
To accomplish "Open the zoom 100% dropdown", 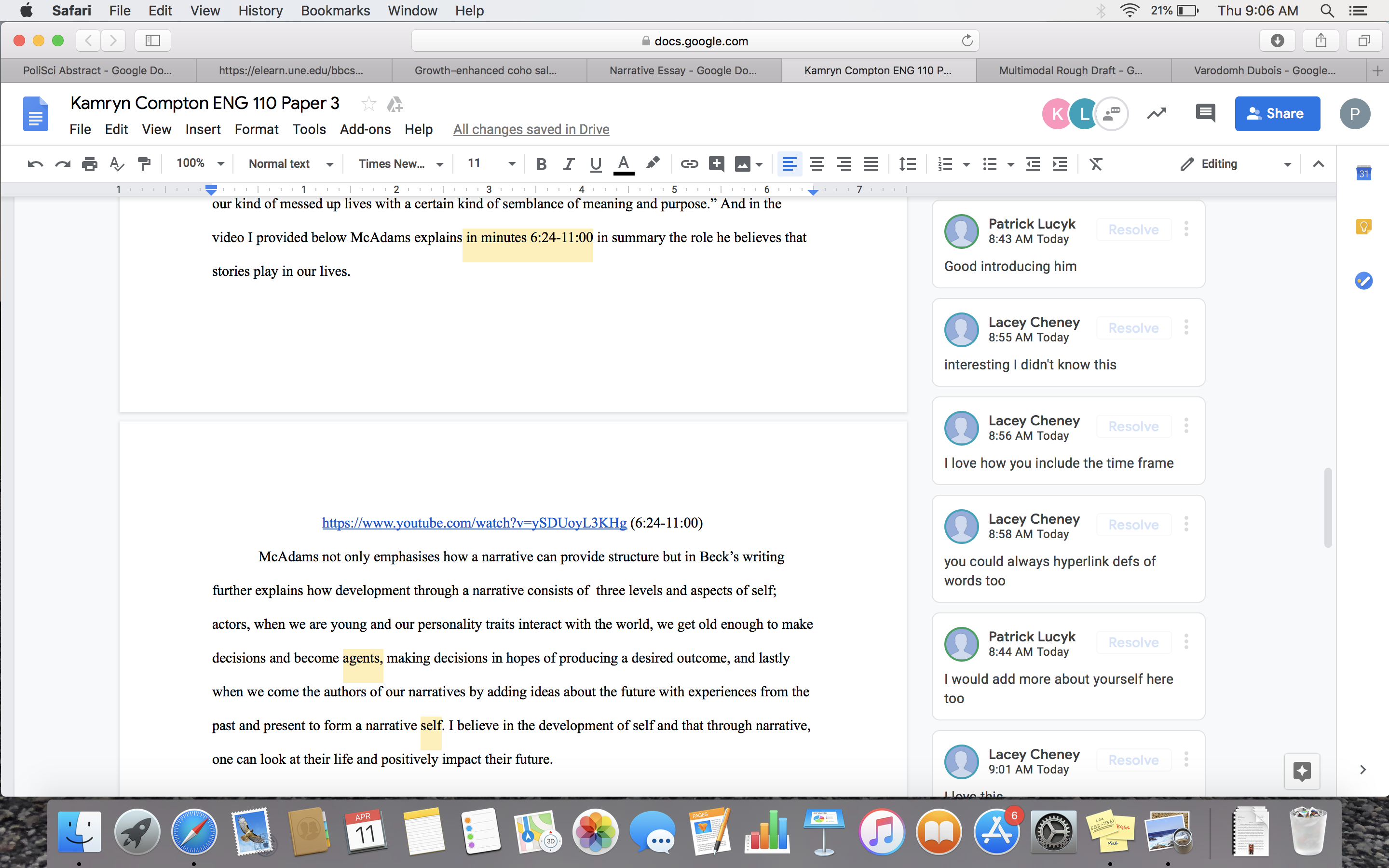I will [x=199, y=163].
